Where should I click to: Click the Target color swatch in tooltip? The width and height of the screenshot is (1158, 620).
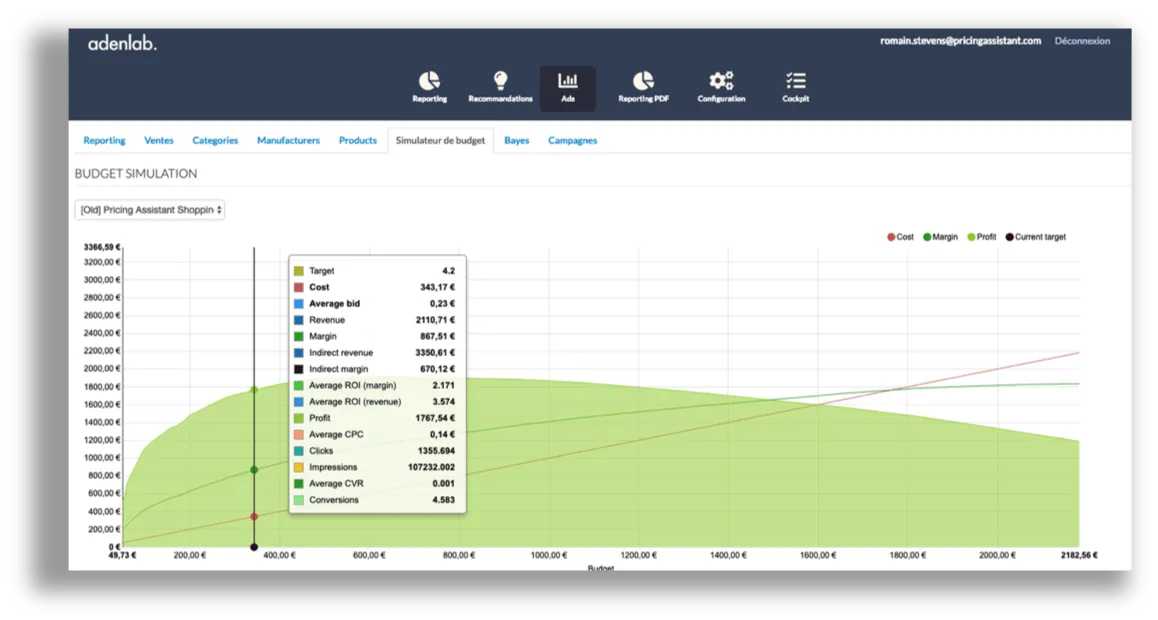tap(298, 271)
